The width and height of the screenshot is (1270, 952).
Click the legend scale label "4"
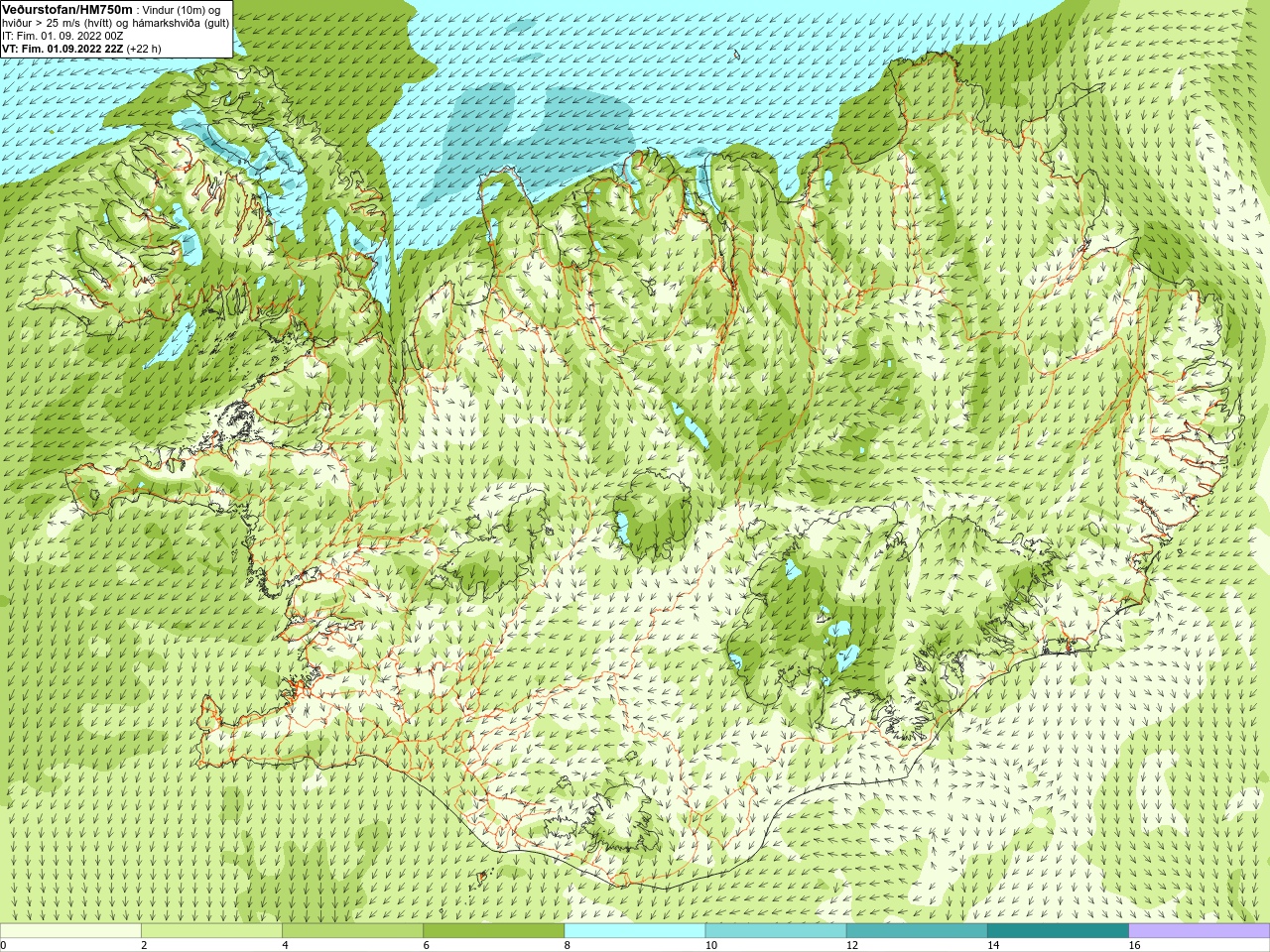tap(285, 945)
